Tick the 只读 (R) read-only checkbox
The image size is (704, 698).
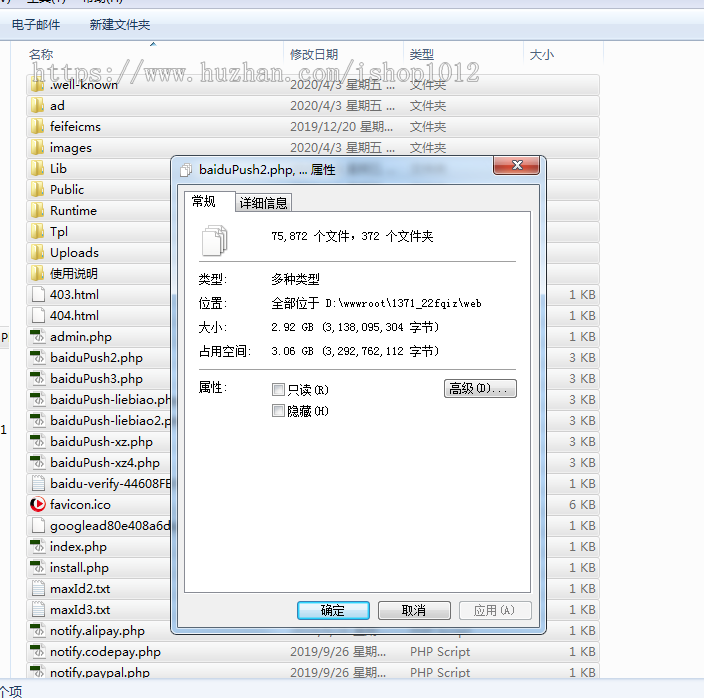coord(278,389)
